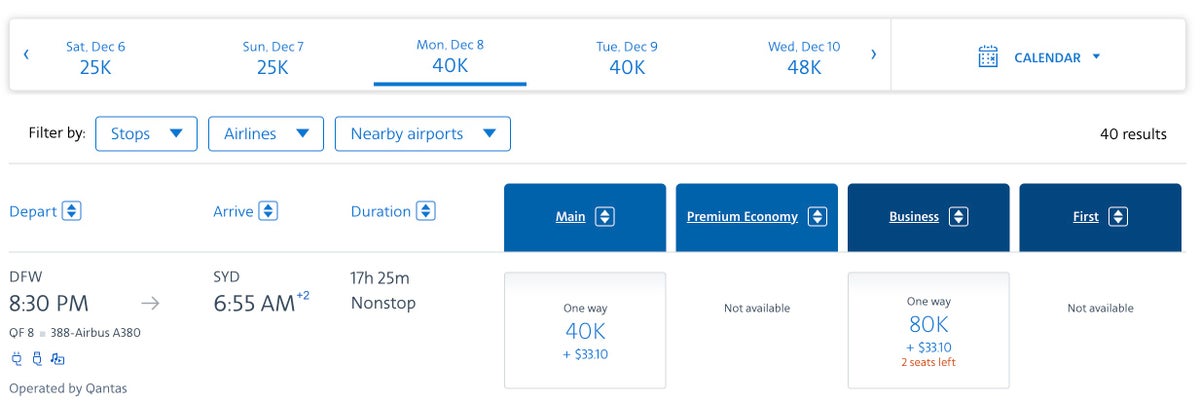
Task: Open the Premium Economy column header link
Action: pos(742,217)
